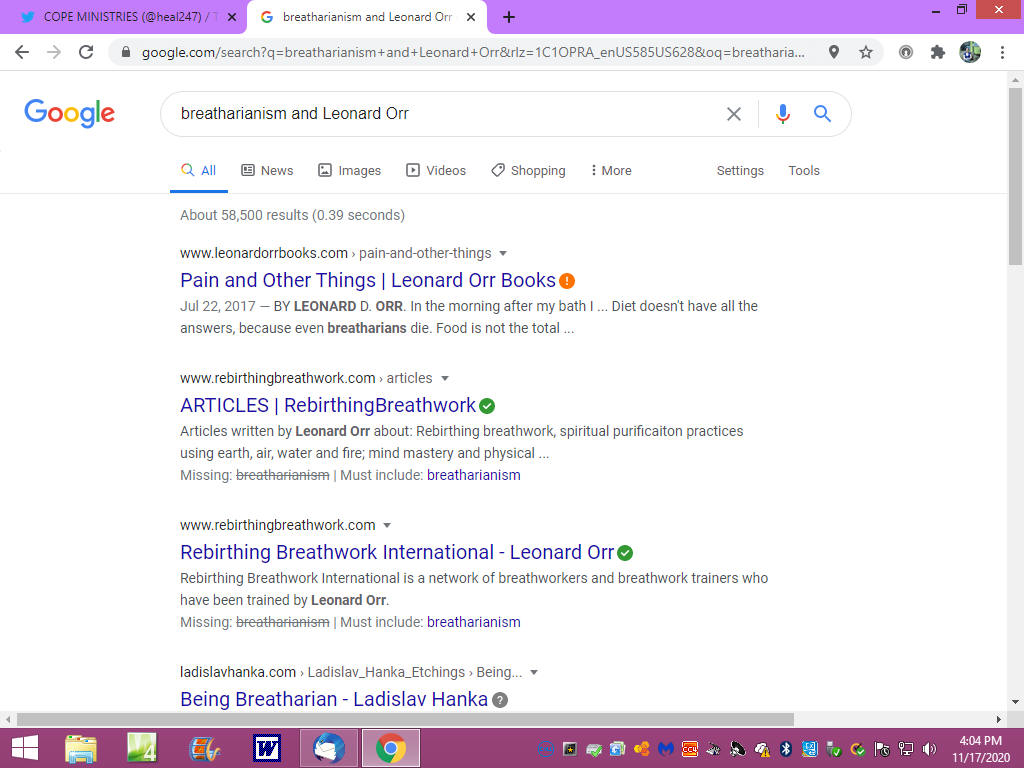Open the Chrome profile avatar
Image resolution: width=1024 pixels, height=768 pixels.
pyautogui.click(x=970, y=52)
